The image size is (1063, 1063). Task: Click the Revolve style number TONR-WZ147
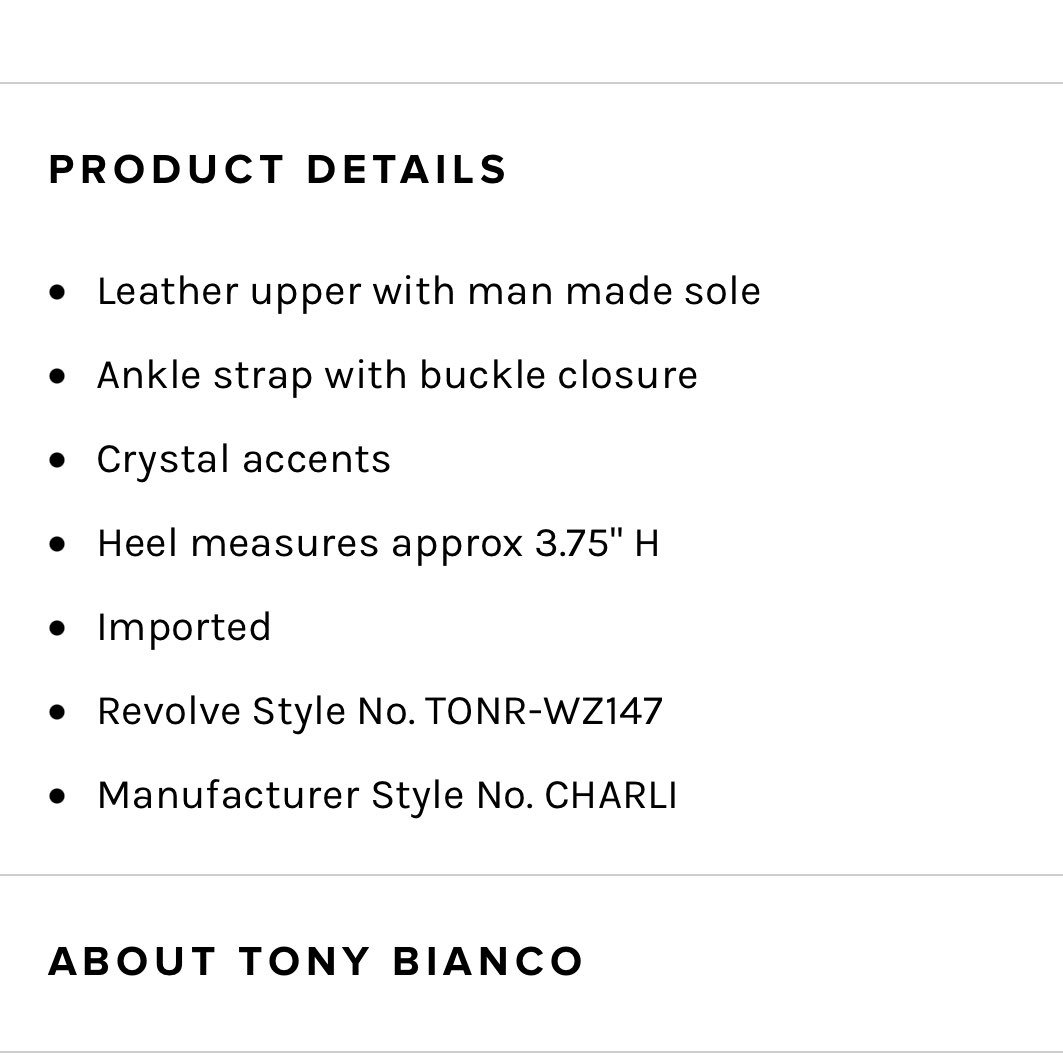544,711
